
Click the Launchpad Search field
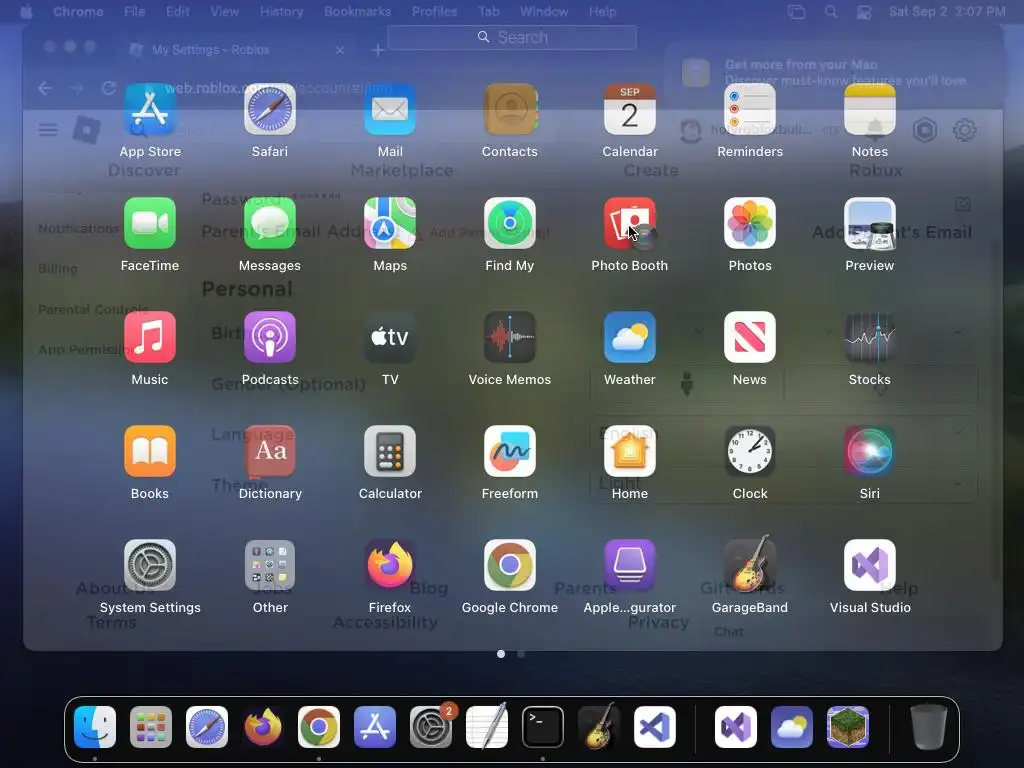coord(512,37)
